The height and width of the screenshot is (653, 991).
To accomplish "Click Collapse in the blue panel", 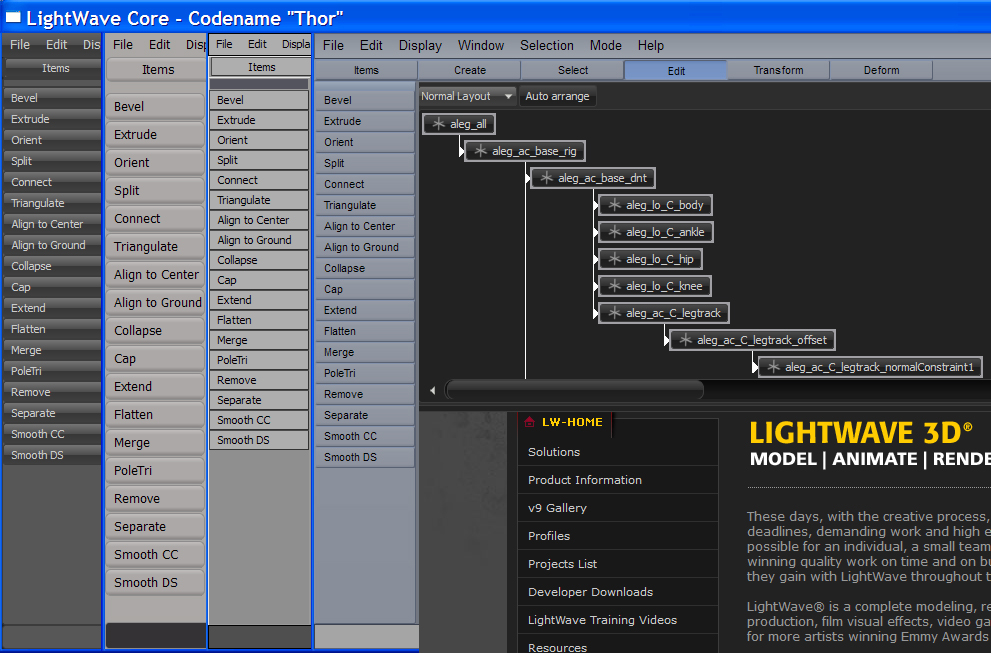I will [365, 268].
